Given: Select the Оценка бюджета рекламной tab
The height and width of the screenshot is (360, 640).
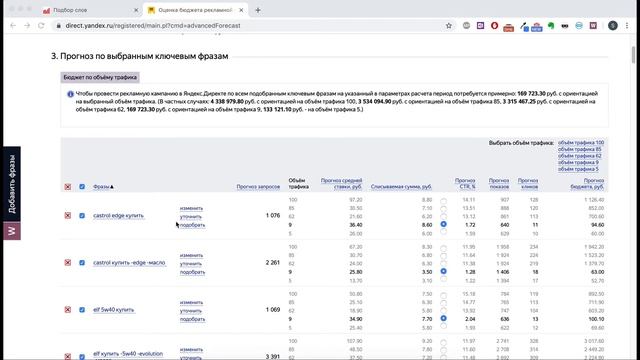Looking at the screenshot, I should point(195,10).
